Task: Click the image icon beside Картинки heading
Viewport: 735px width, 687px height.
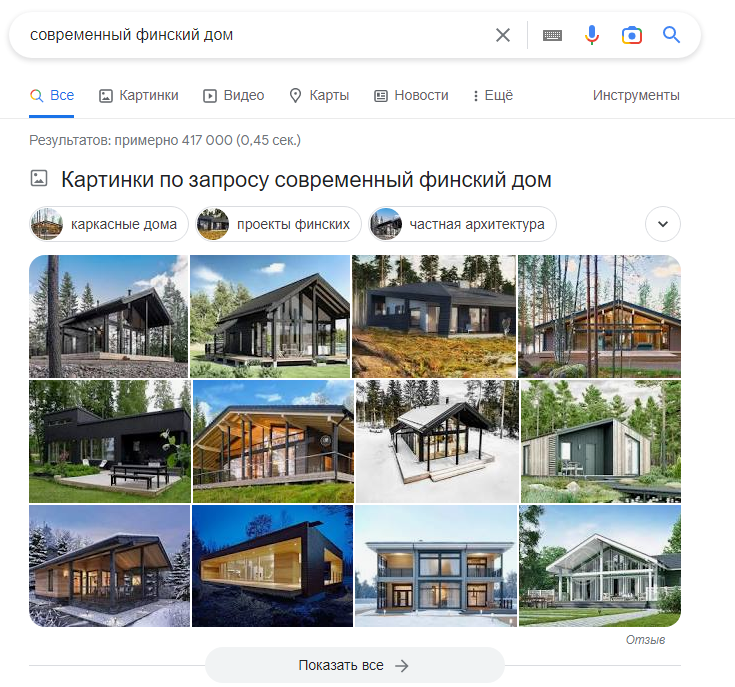Action: tap(39, 178)
